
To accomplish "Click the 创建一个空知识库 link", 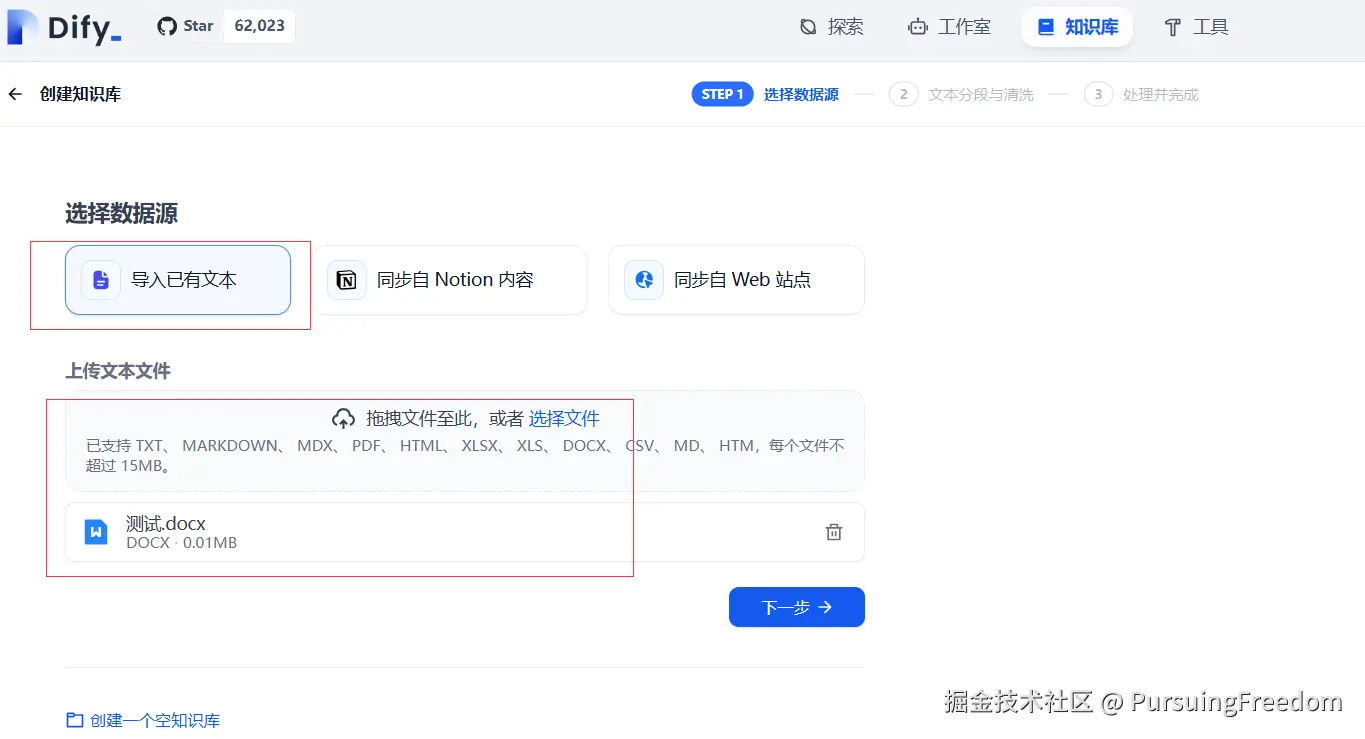I will pos(155,720).
